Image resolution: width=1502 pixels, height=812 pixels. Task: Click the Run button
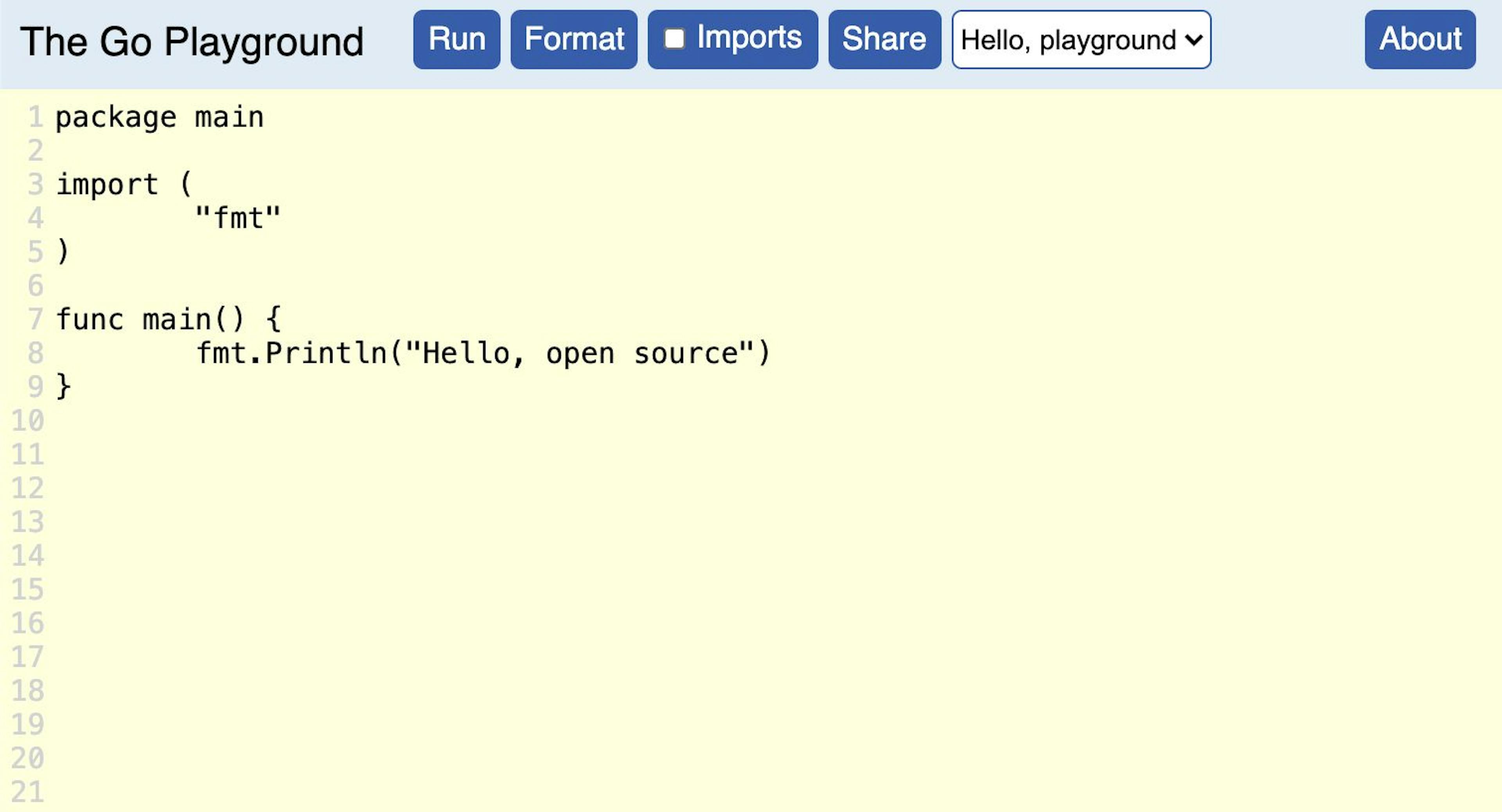pos(456,39)
